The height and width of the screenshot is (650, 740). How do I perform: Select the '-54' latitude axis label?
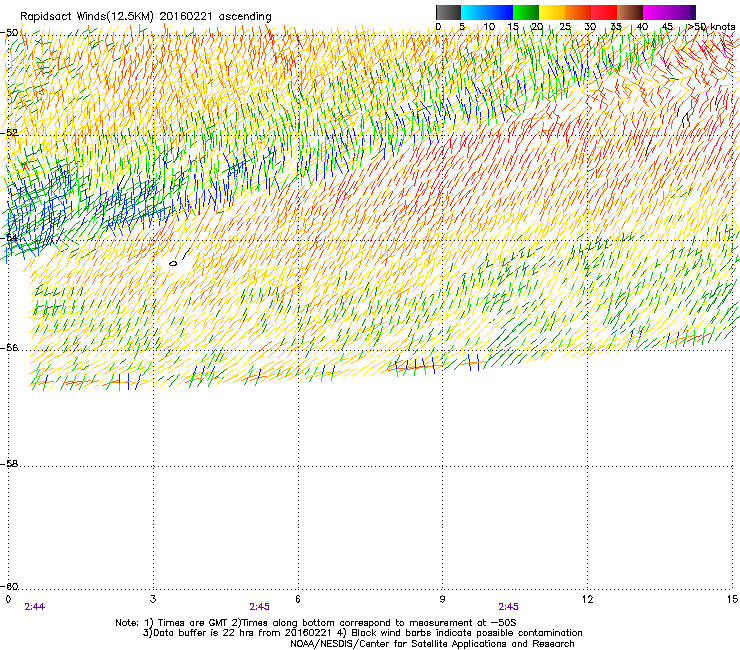[10, 237]
